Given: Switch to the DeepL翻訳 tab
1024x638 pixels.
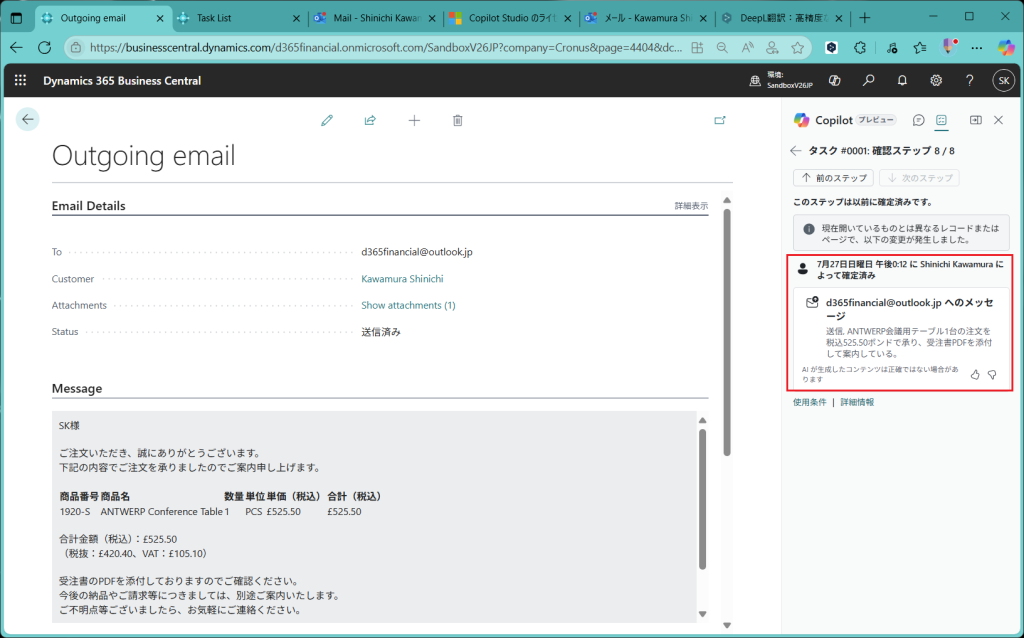Looking at the screenshot, I should (x=783, y=18).
